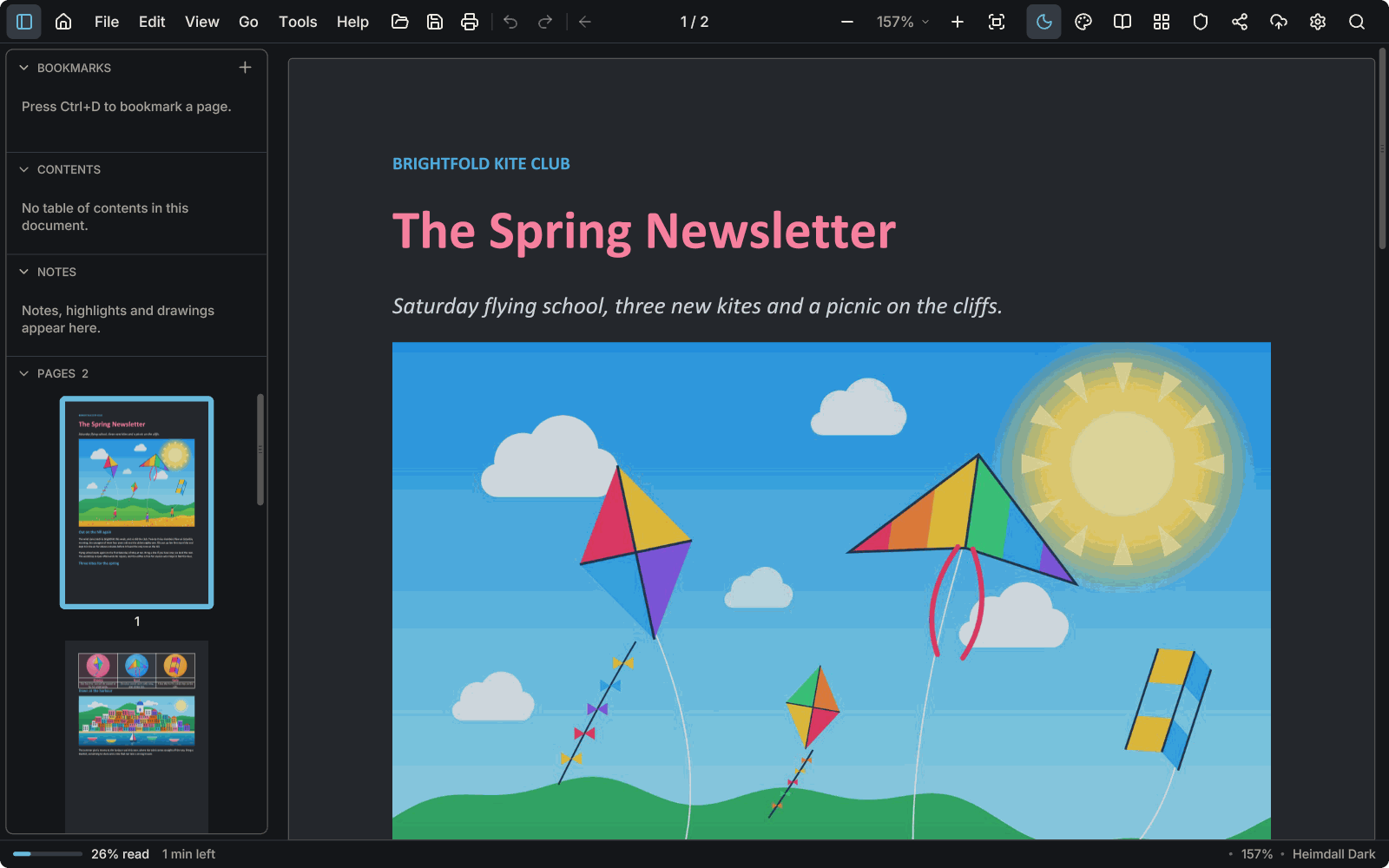1389x868 pixels.
Task: Click the document vertical scrollbar
Action: coord(1383,149)
